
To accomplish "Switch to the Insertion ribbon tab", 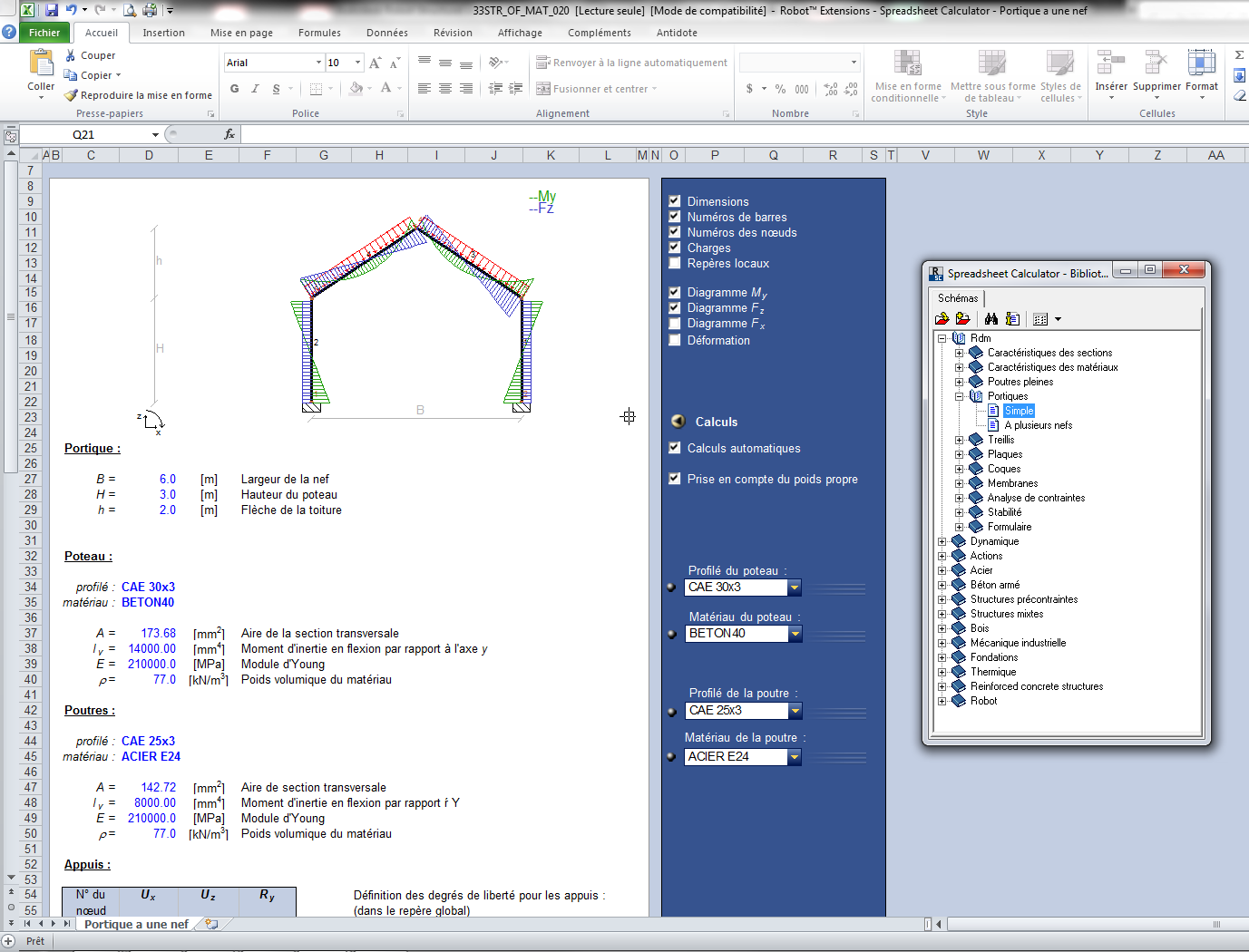I will (163, 33).
